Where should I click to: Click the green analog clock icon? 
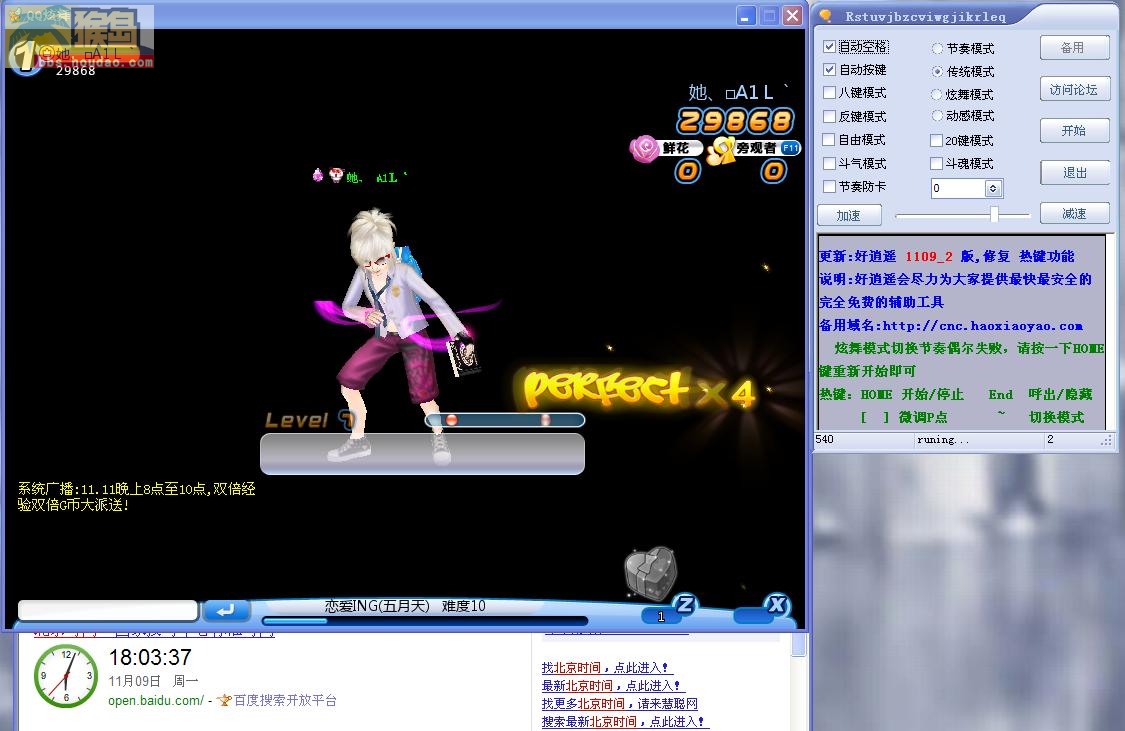click(x=66, y=676)
